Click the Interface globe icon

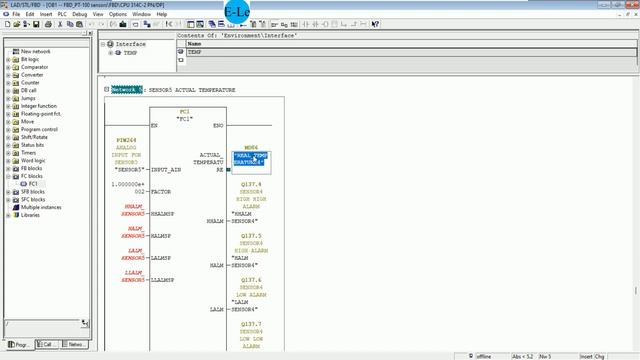110,44
